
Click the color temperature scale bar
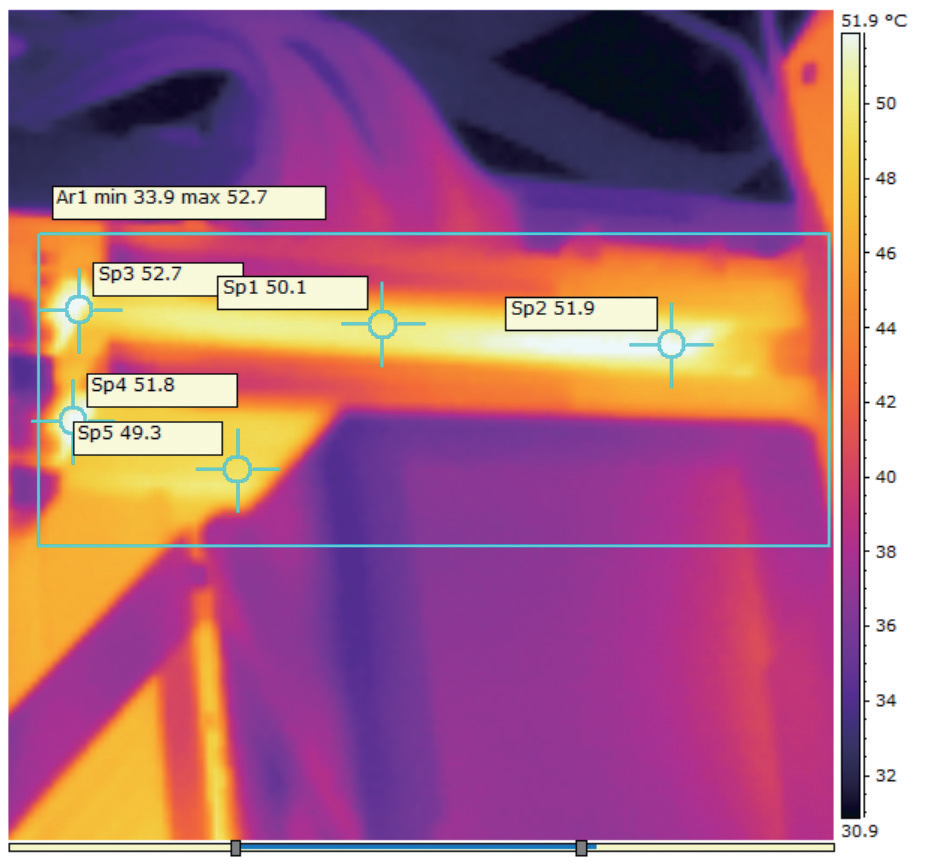[x=851, y=425]
